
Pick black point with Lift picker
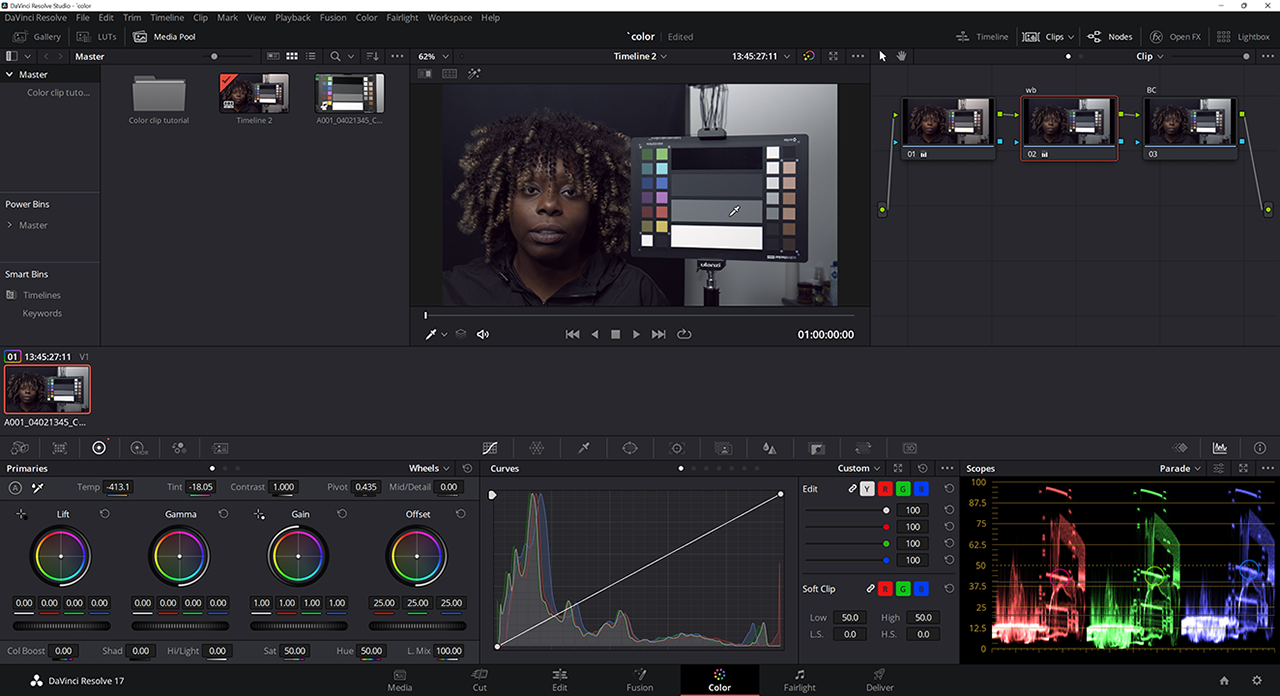click(21, 514)
